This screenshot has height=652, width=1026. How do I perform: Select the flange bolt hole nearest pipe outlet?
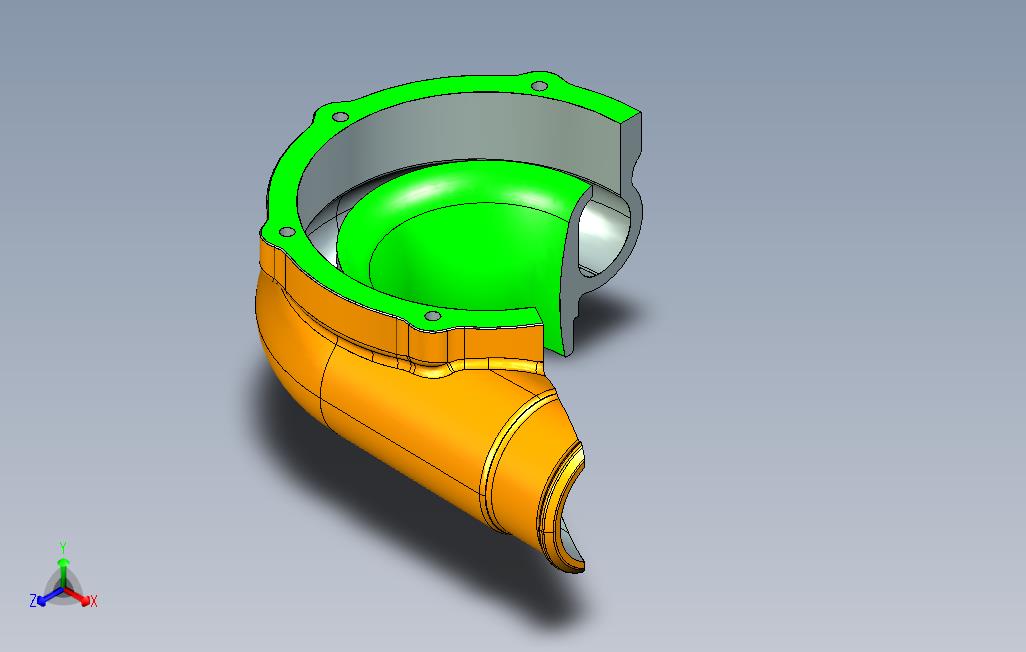pos(433,316)
